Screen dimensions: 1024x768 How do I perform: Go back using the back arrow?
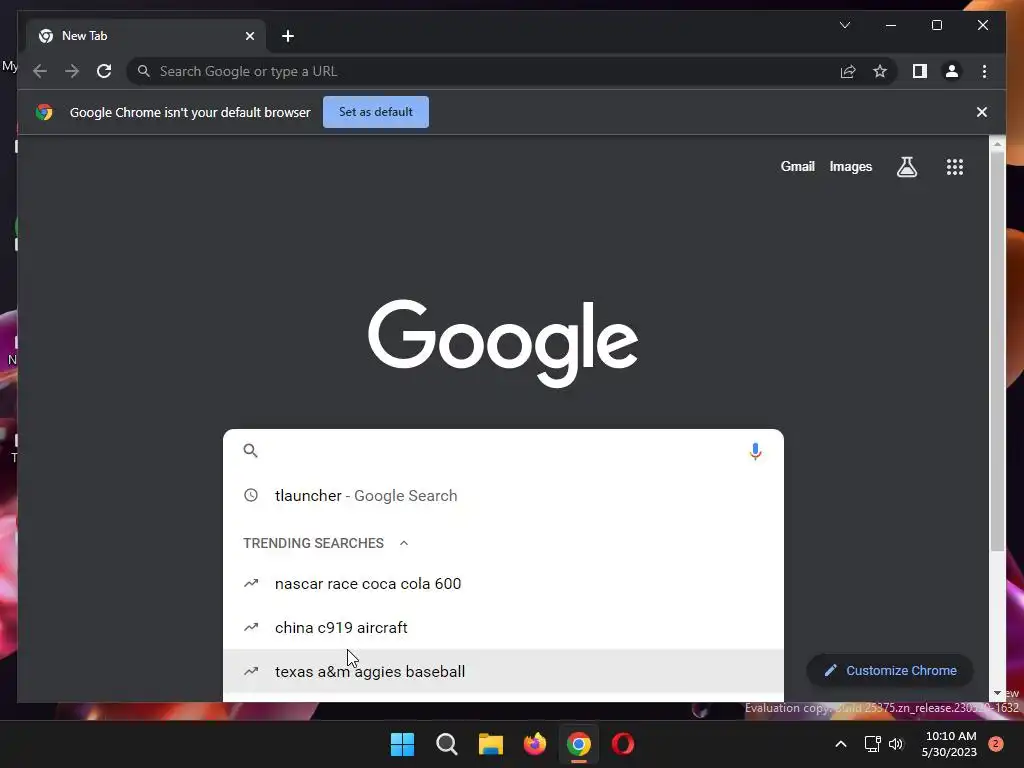tap(40, 71)
